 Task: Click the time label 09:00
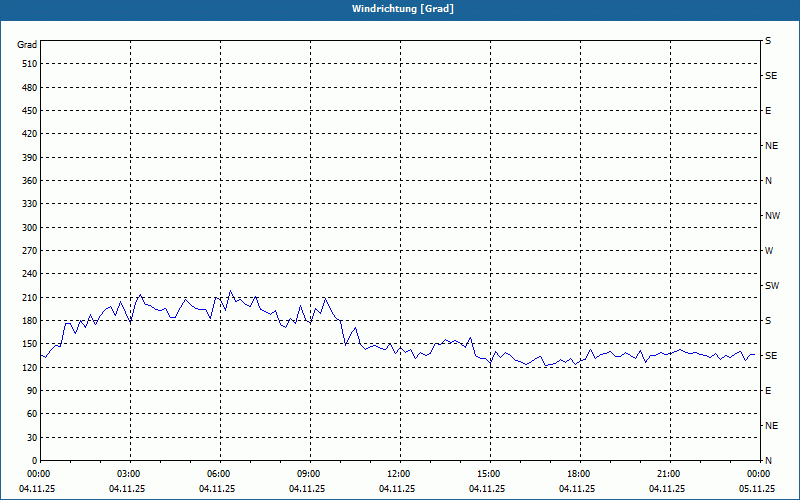[x=311, y=474]
